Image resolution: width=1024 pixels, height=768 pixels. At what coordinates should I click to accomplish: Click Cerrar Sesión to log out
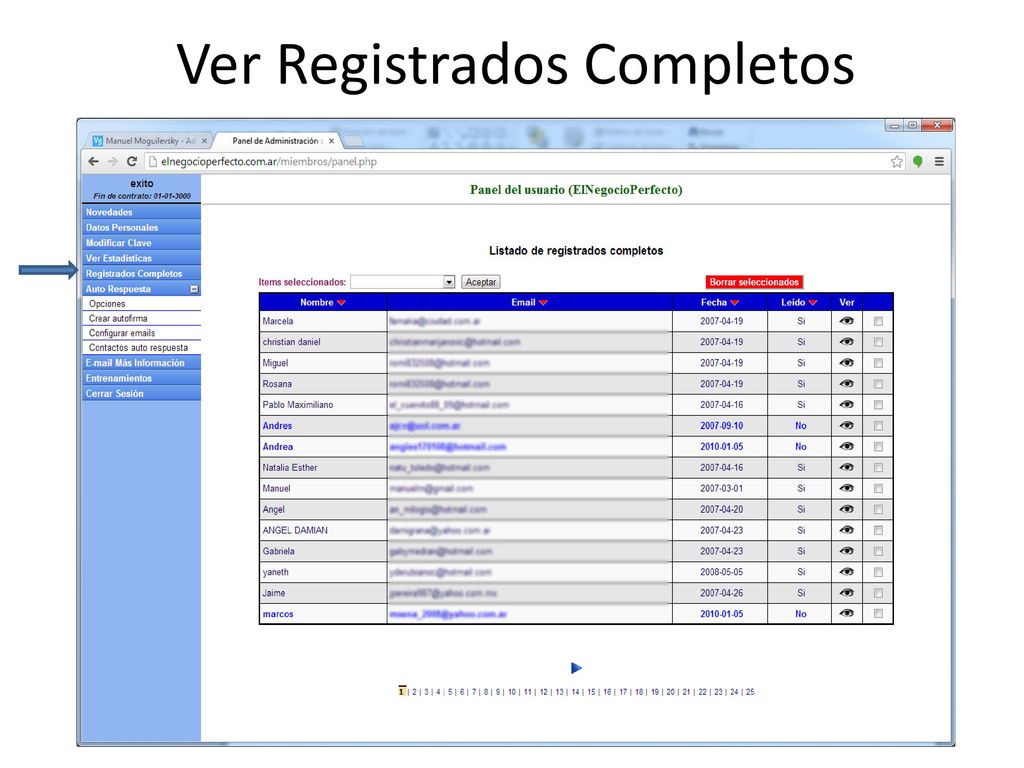(141, 393)
